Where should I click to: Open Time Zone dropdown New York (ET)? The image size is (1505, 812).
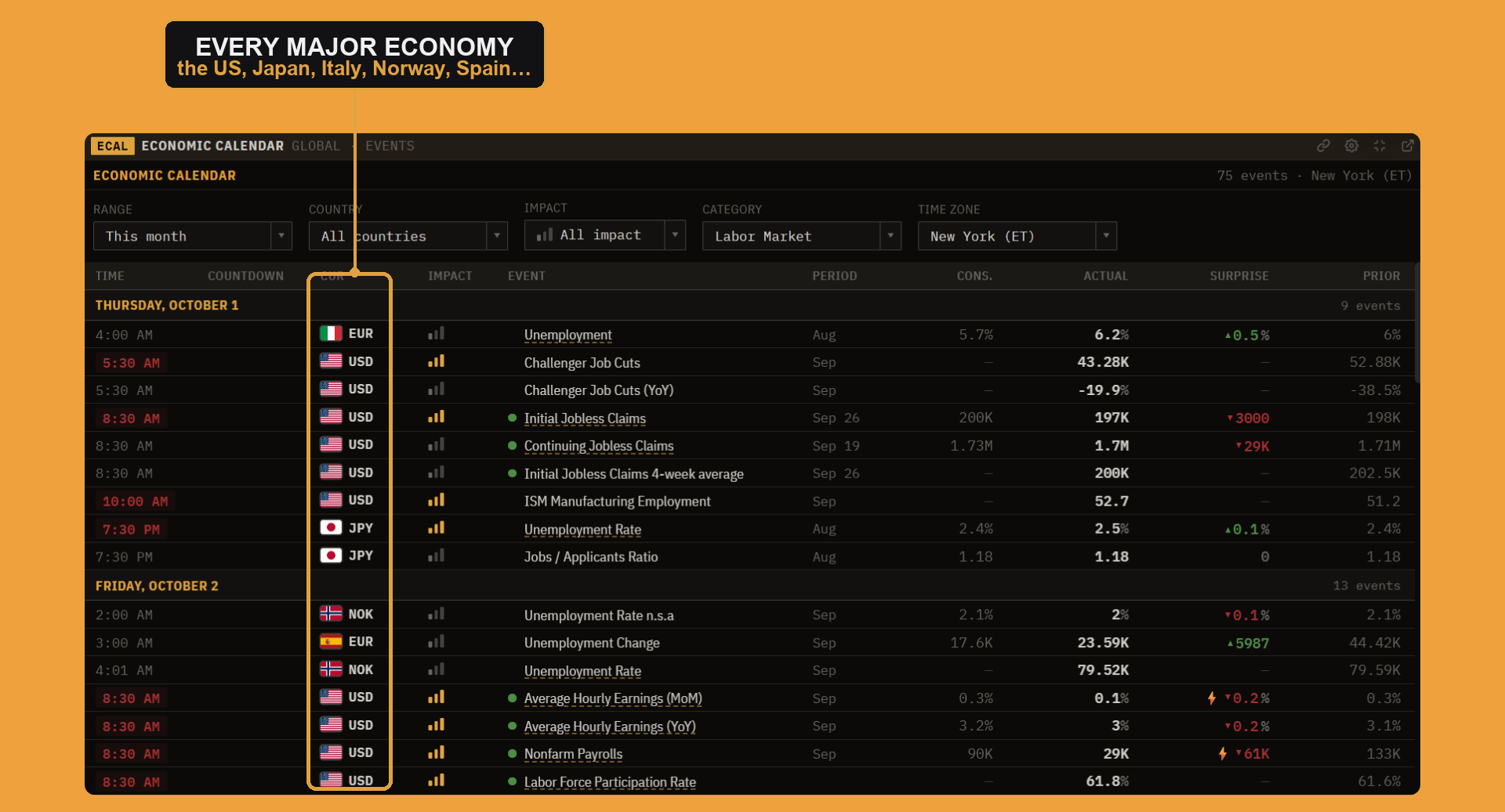click(x=1017, y=236)
